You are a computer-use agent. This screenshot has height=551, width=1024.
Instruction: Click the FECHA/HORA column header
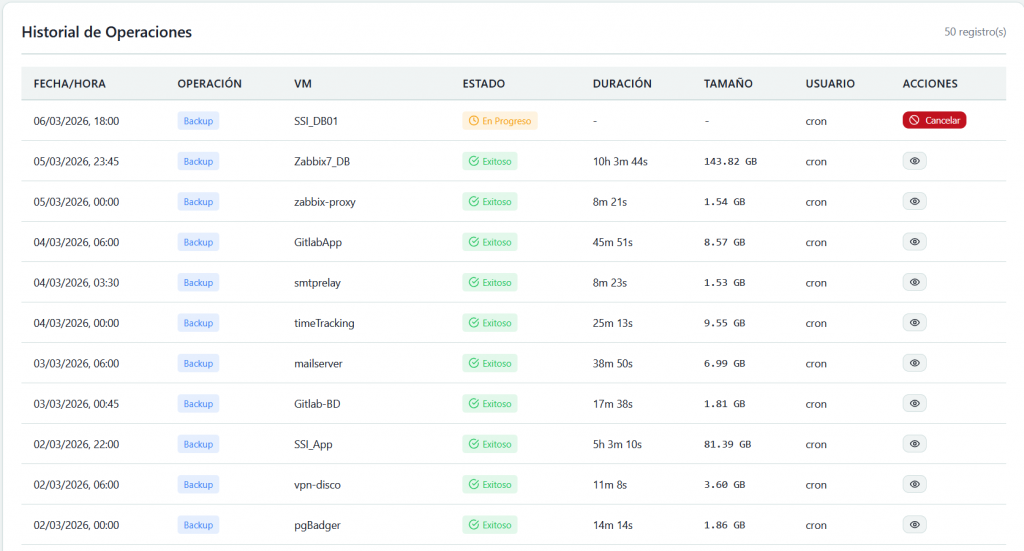point(69,84)
